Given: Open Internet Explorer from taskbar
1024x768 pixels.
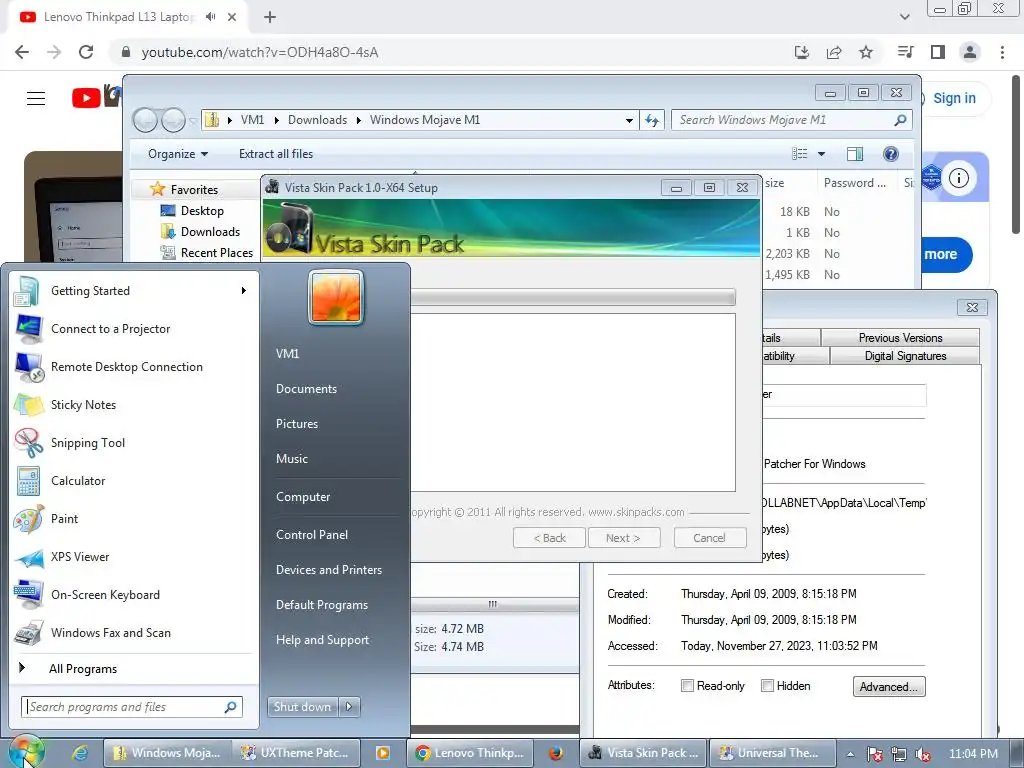Looking at the screenshot, I should pyautogui.click(x=80, y=753).
